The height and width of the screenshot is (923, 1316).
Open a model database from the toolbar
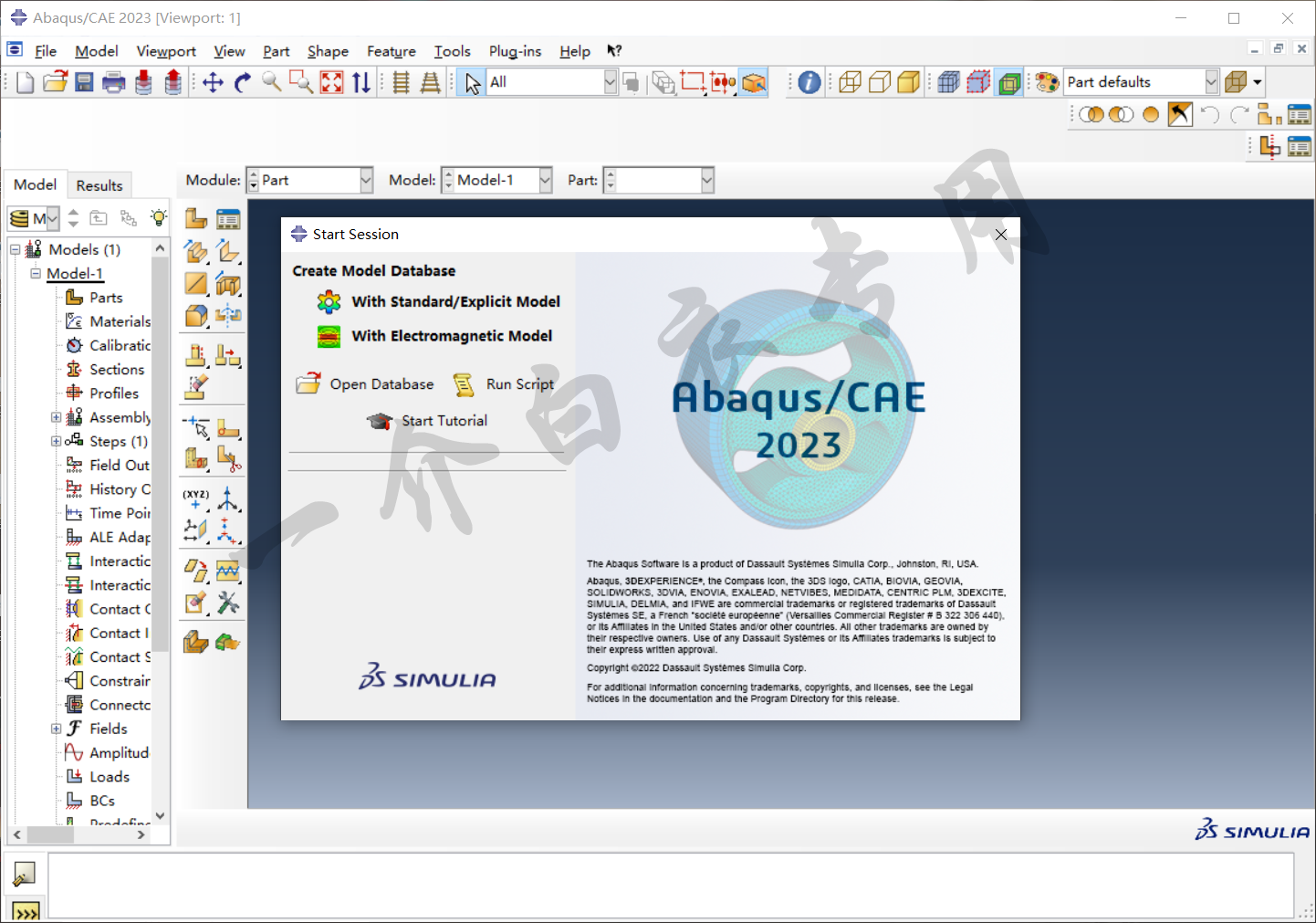point(55,82)
